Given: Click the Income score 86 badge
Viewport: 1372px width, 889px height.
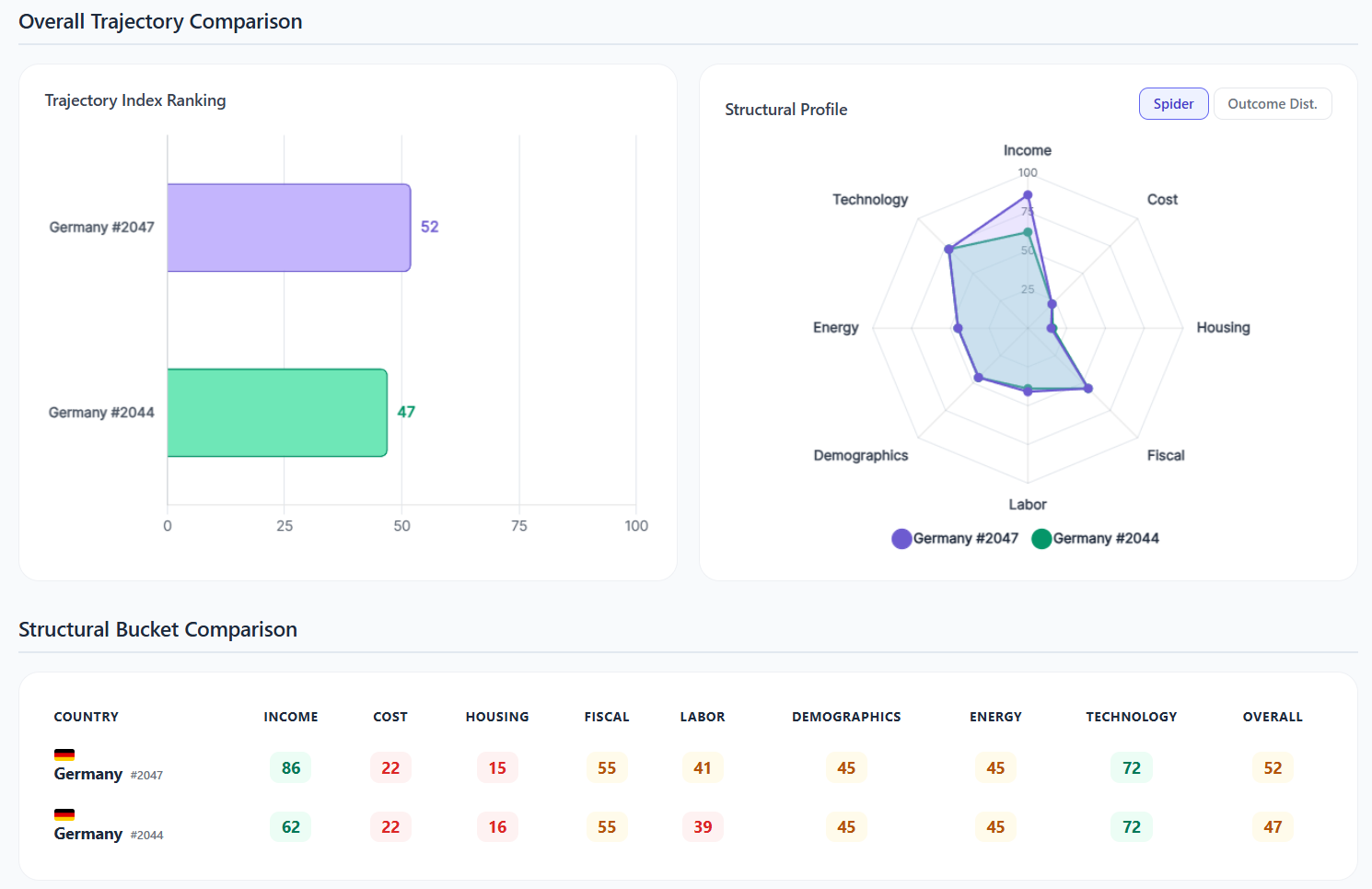Looking at the screenshot, I should 291,768.
